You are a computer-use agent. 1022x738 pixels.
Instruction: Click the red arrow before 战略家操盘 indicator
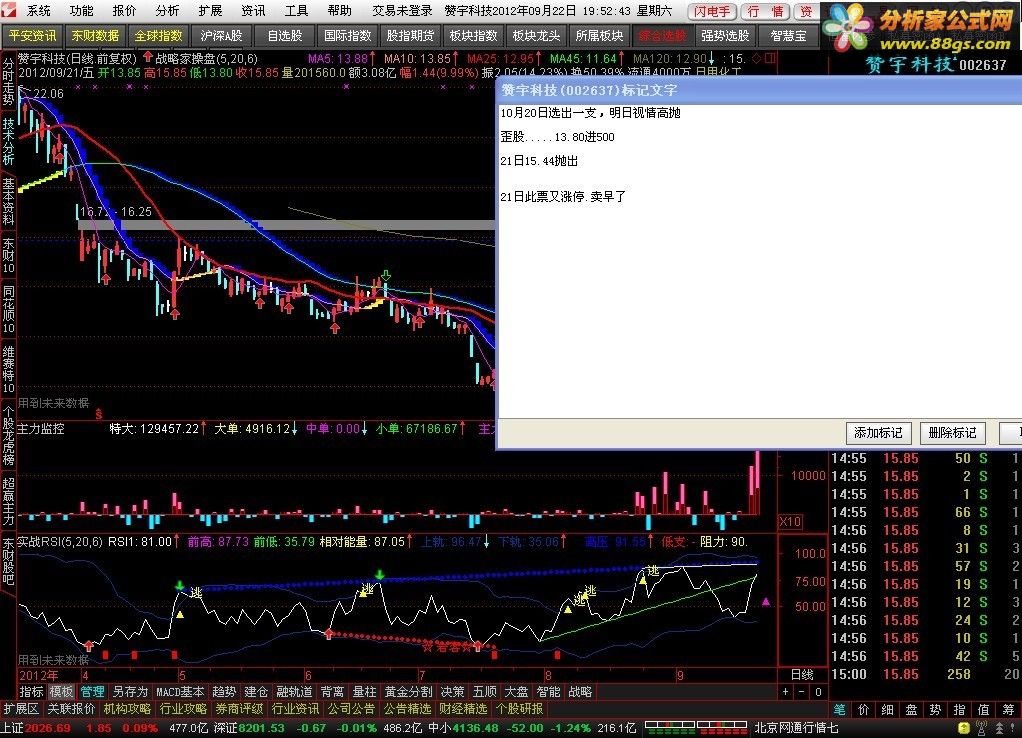(x=148, y=58)
